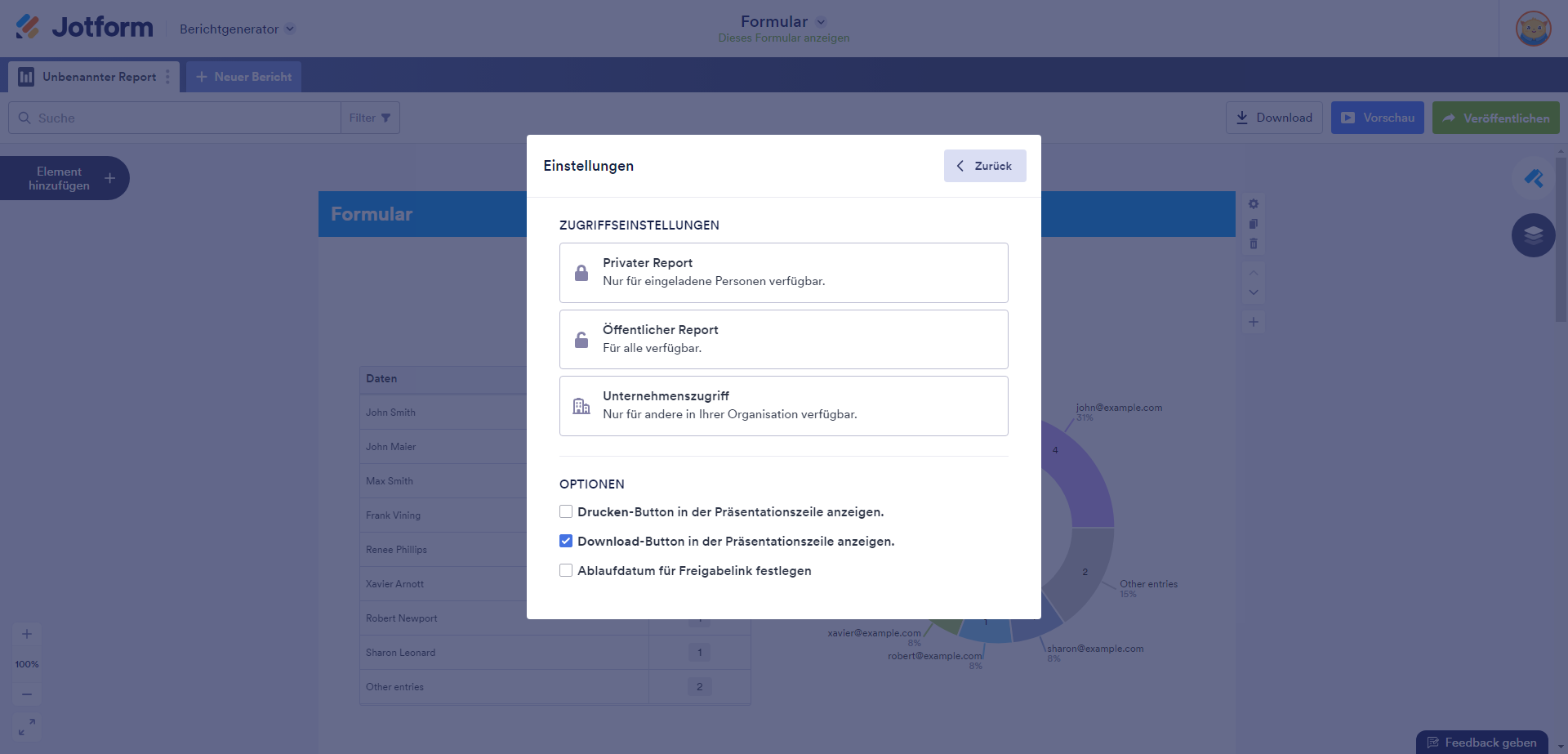1568x754 pixels.
Task: Move element up with the arrow icon
Action: pos(1254,272)
